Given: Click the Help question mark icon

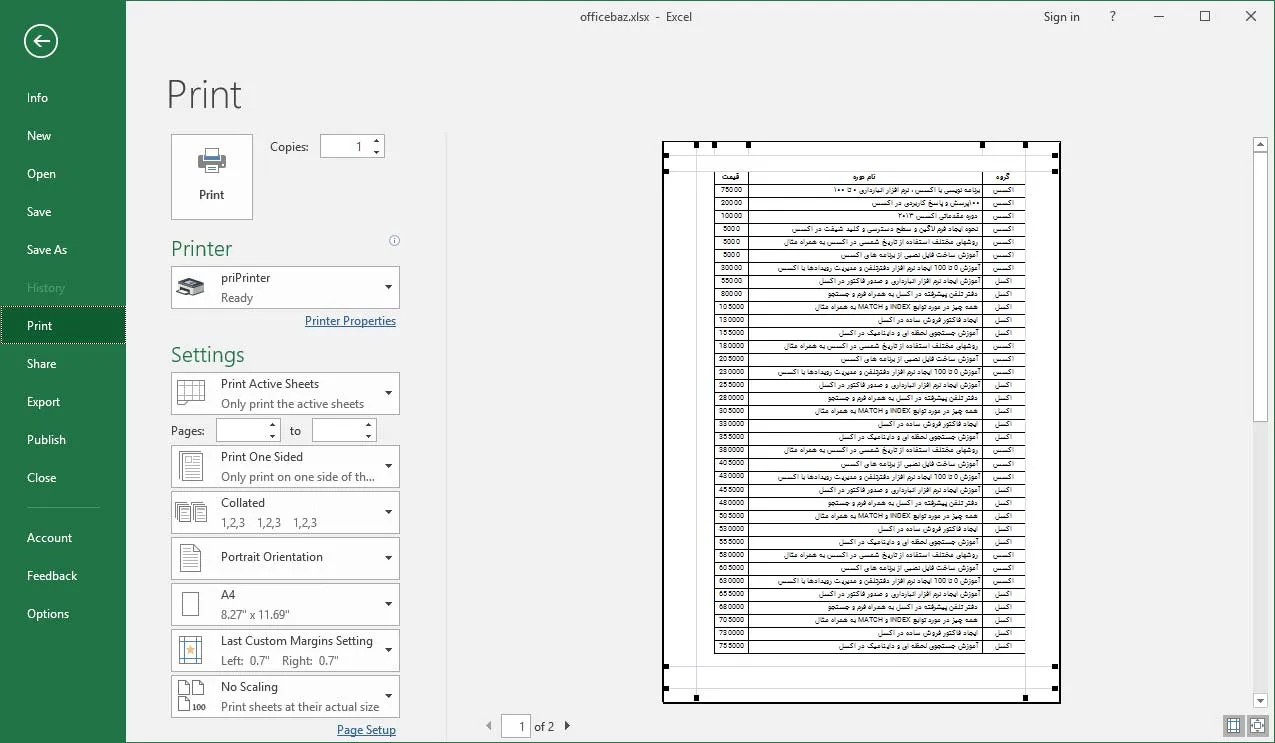Looking at the screenshot, I should pos(1113,17).
